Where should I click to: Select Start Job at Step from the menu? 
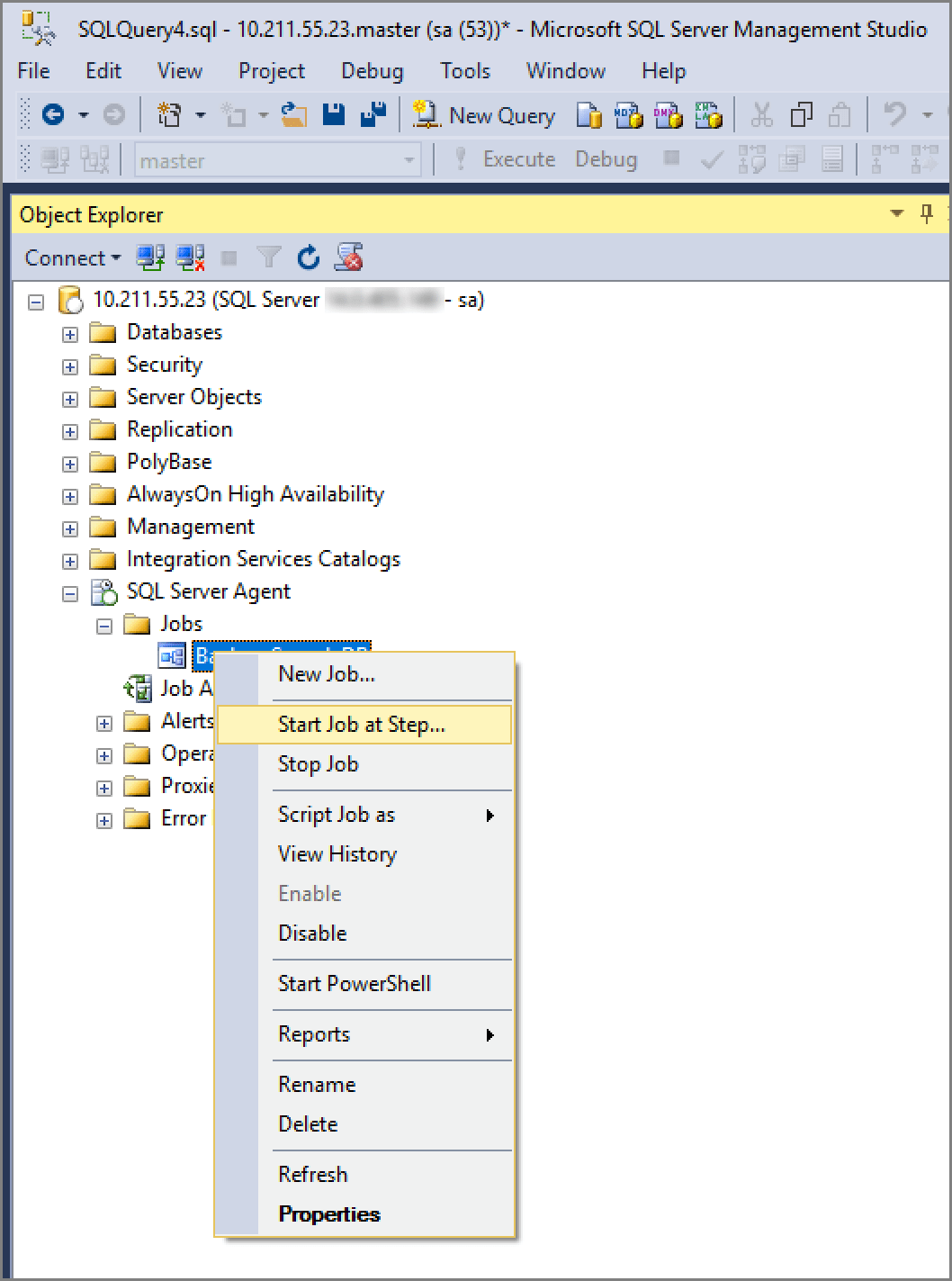[x=361, y=724]
